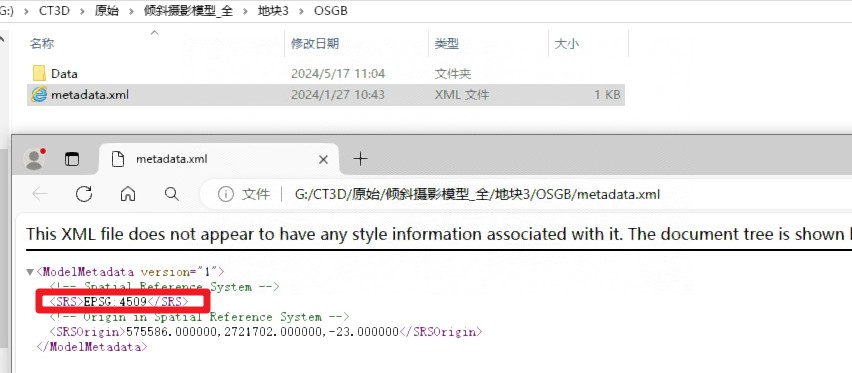
Task: Sort files by 大小 column
Action: [566, 43]
